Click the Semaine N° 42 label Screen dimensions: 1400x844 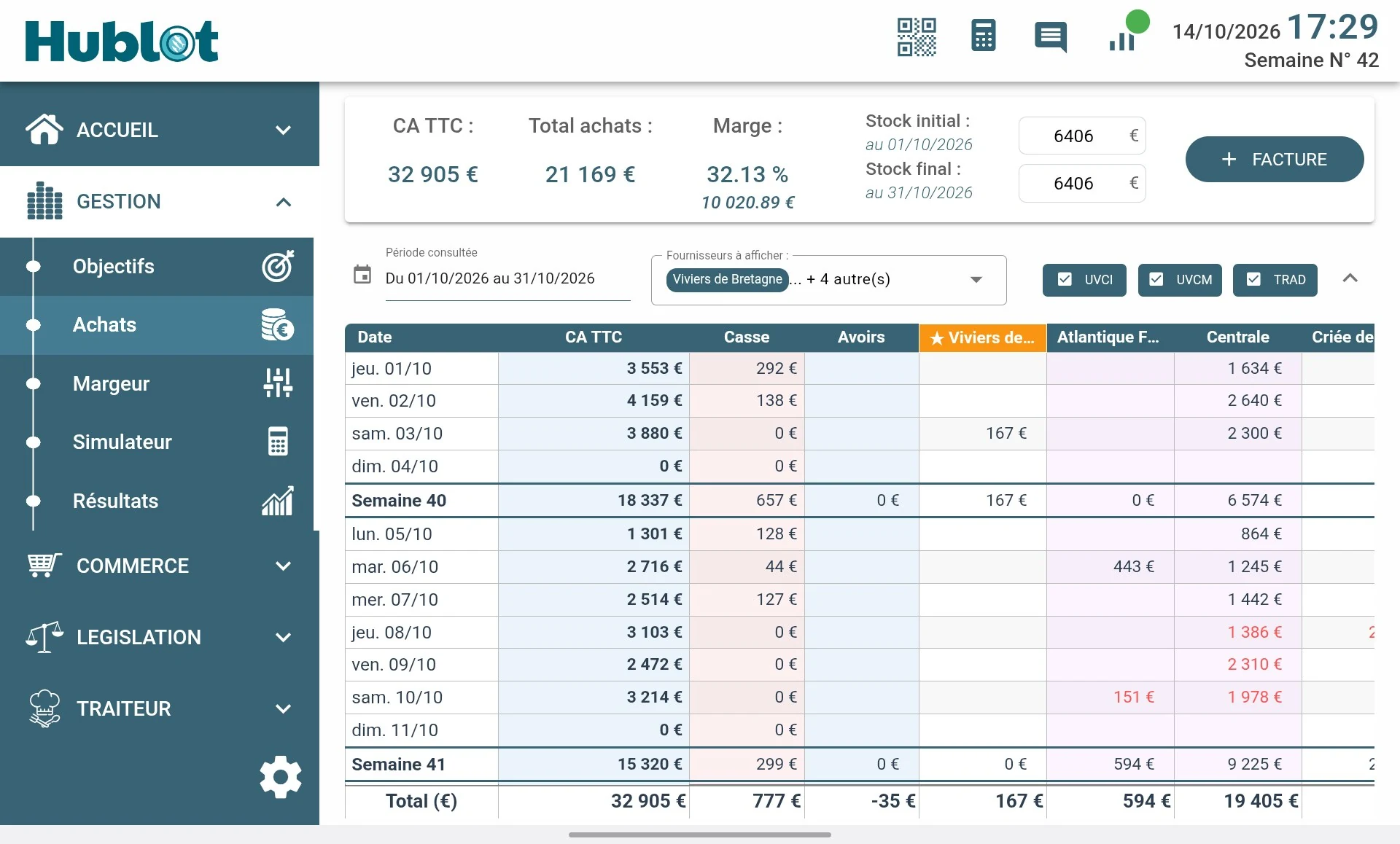(x=1311, y=60)
